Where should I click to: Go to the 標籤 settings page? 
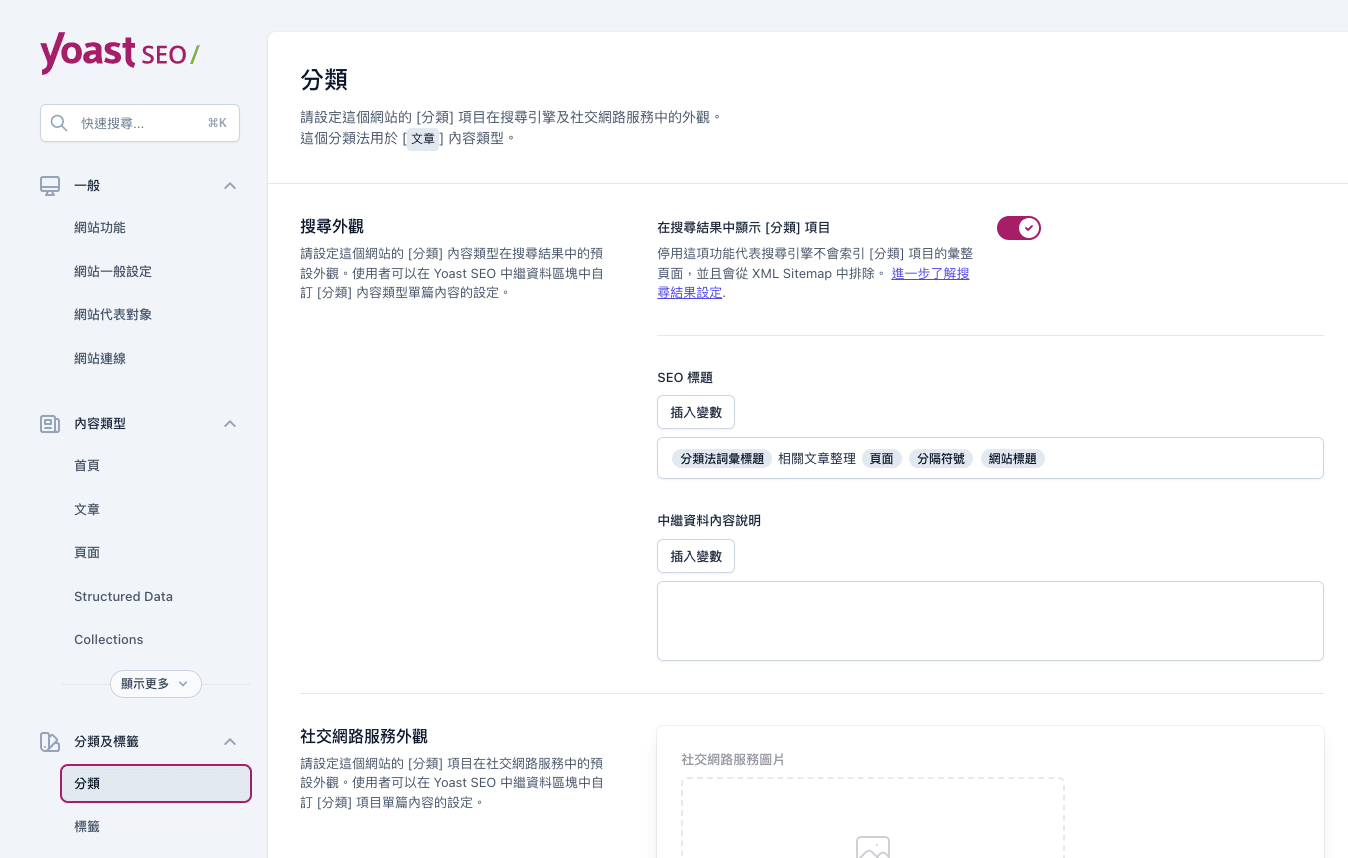[x=87, y=827]
